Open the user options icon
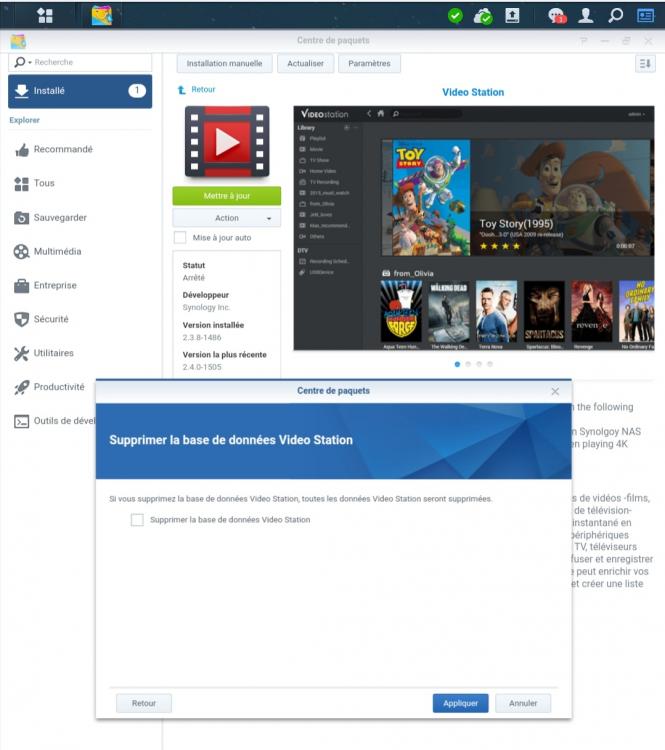This screenshot has height=750, width=665. 586,16
